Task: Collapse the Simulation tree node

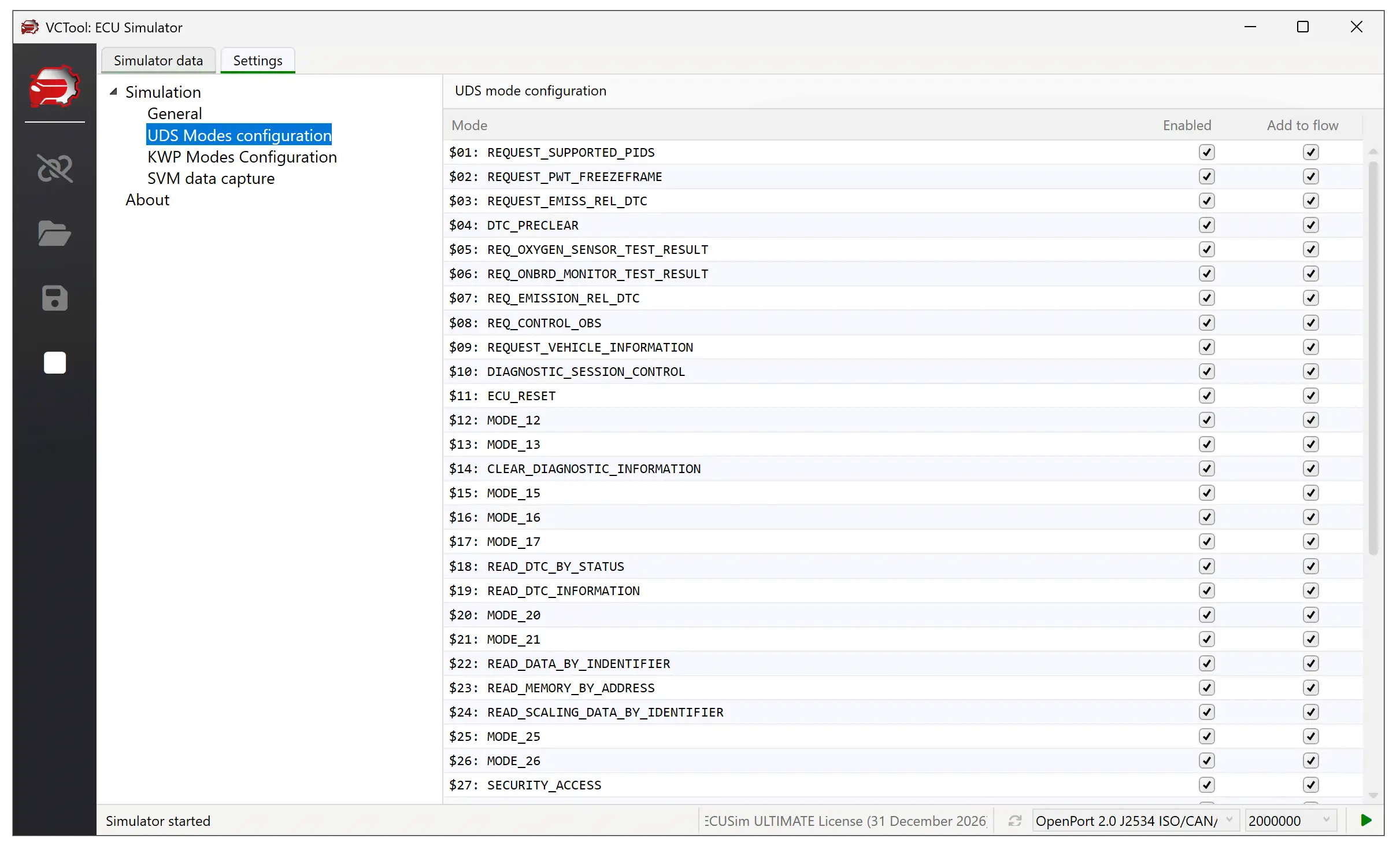Action: [x=114, y=91]
